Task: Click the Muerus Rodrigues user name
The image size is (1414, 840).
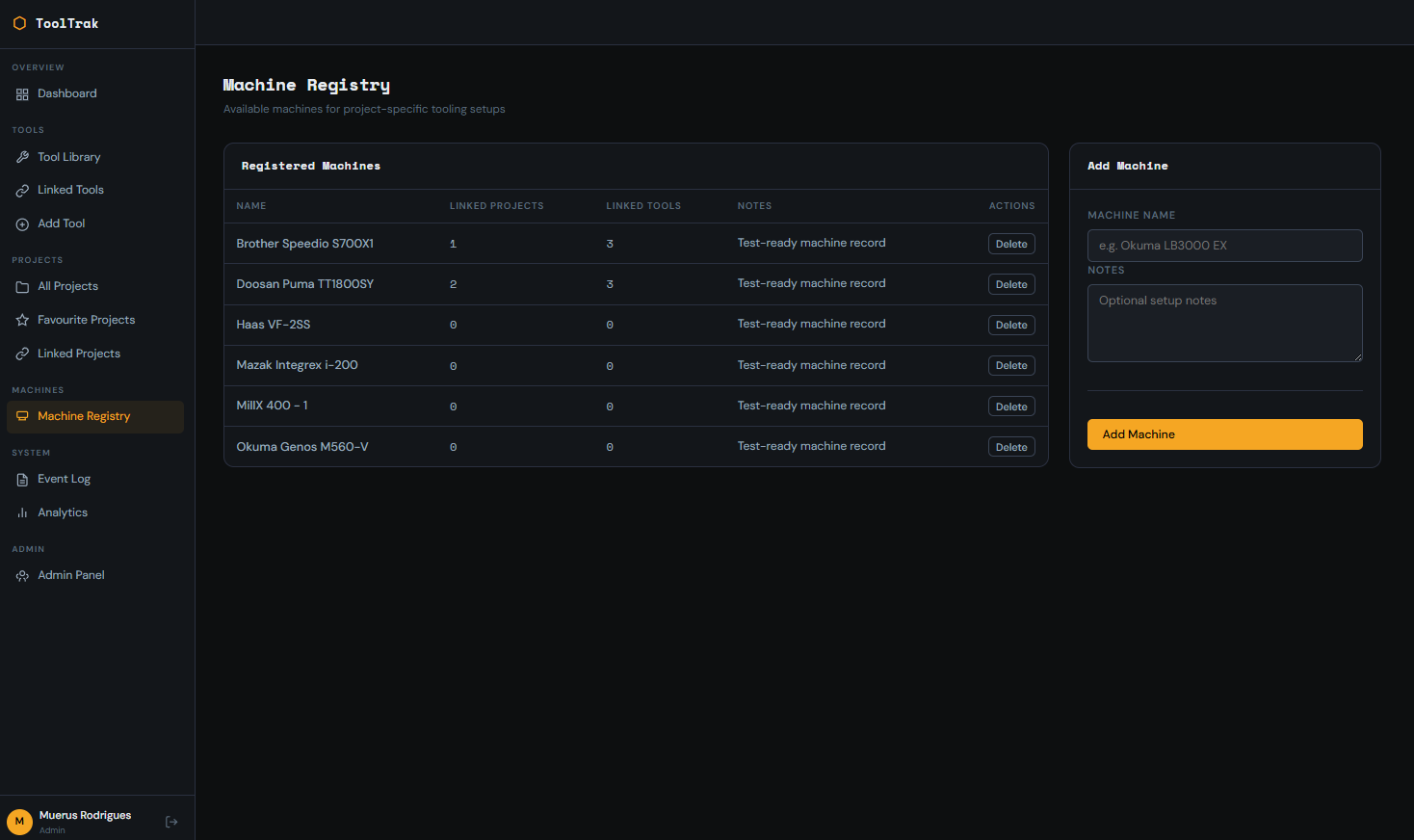Action: pyautogui.click(x=85, y=815)
